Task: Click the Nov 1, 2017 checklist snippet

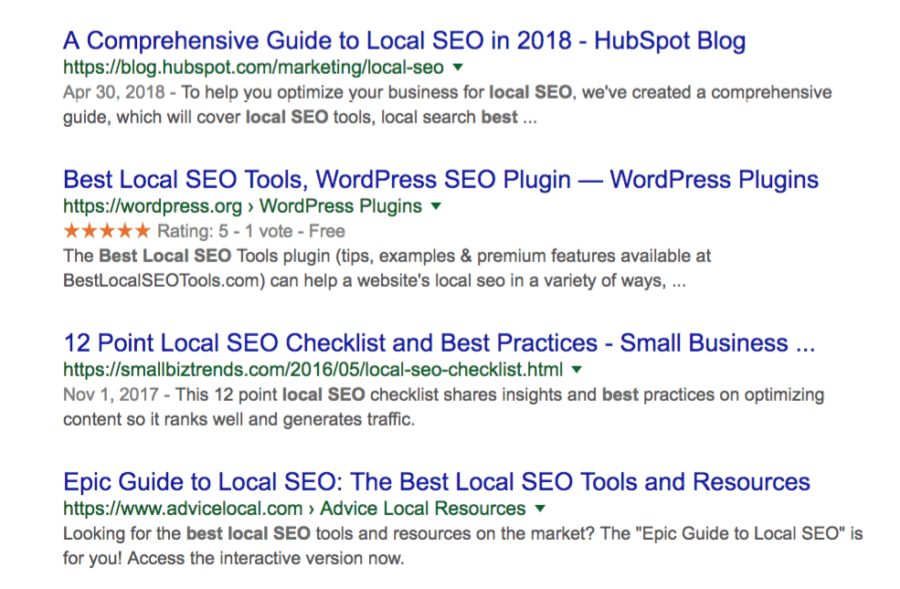Action: 443,407
